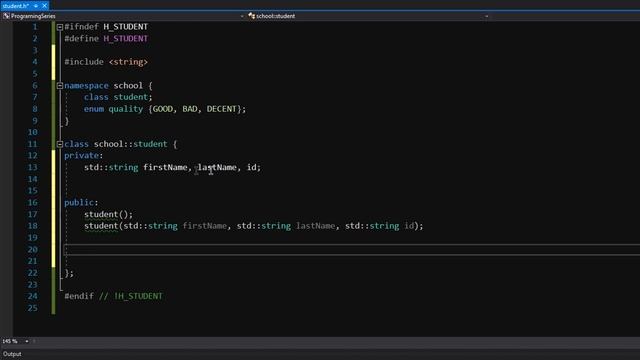Click the BAD enum value
Screen dimensions: 640x360
pos(190,109)
